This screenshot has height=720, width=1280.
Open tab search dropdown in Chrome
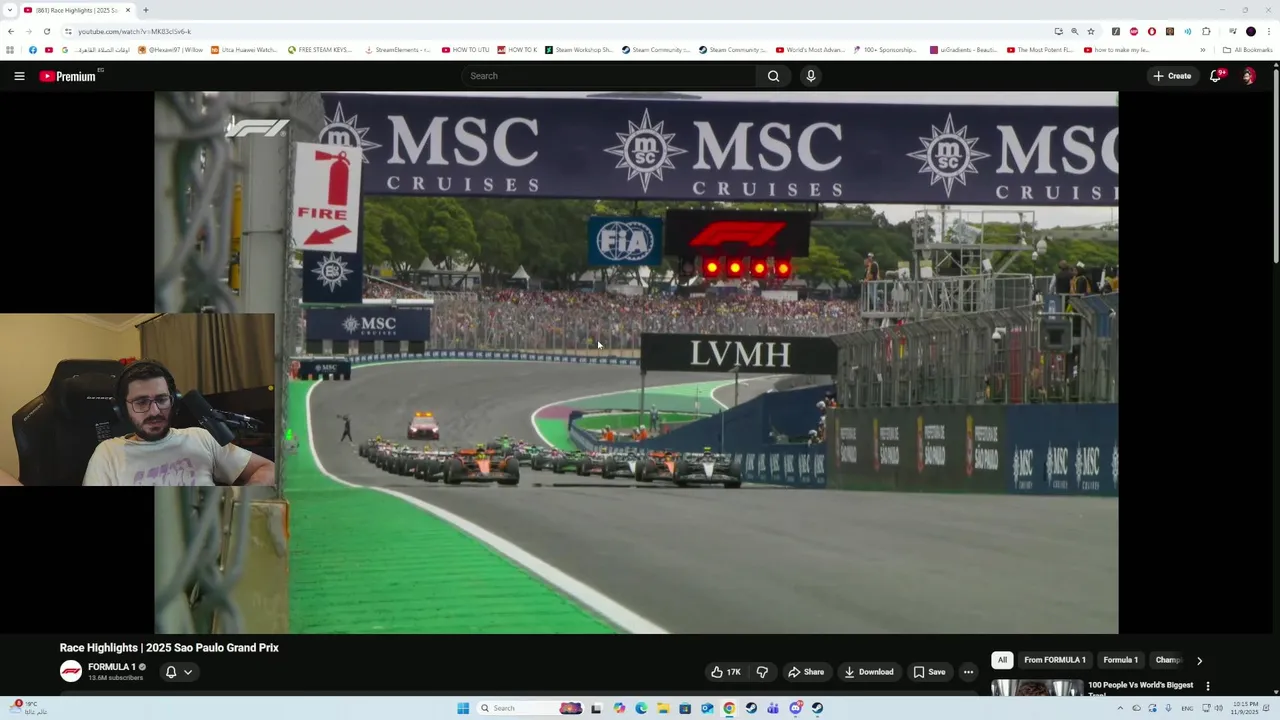pos(10,10)
